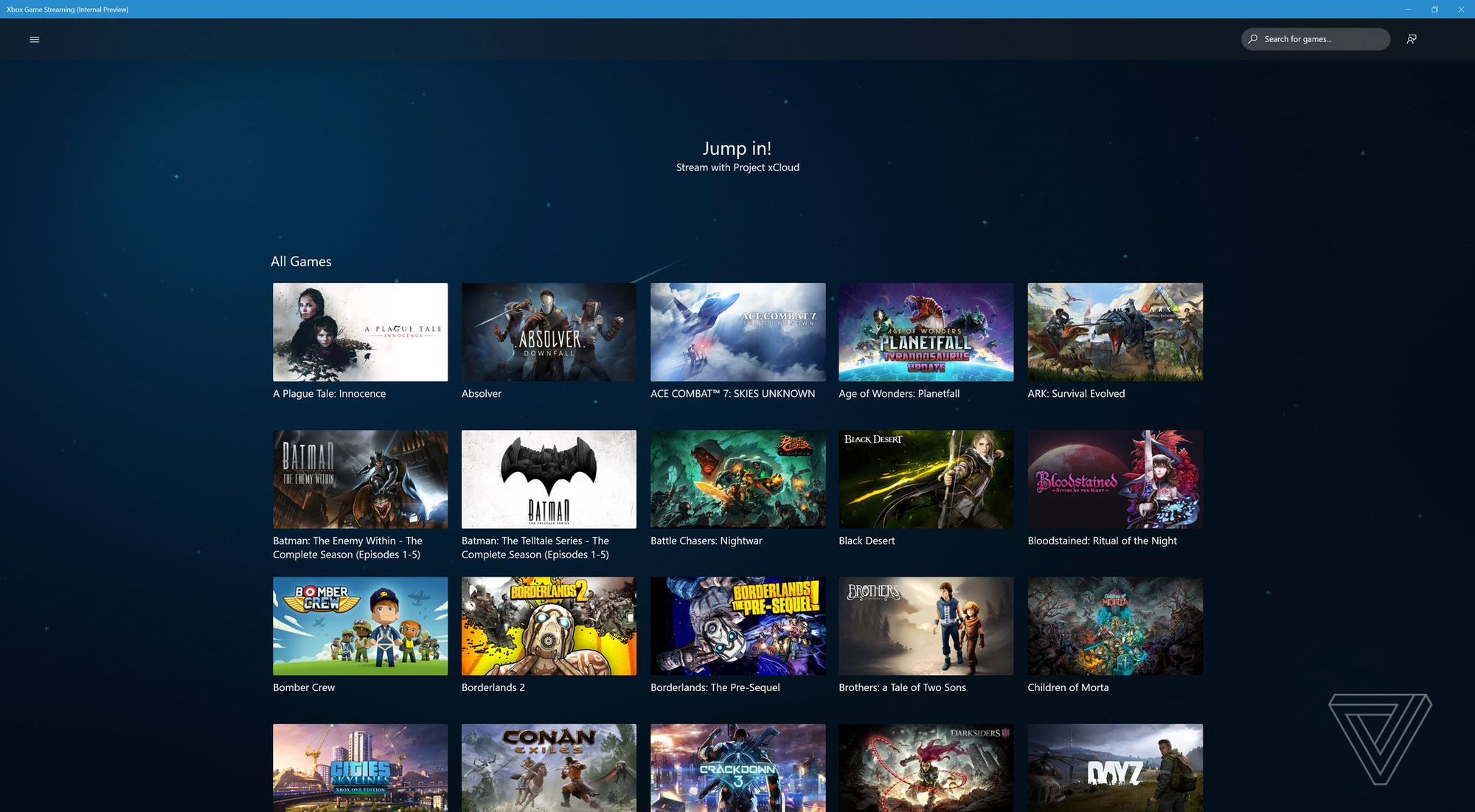1475x812 pixels.
Task: Open Jump In Stream with Project xCloud
Action: [737, 155]
